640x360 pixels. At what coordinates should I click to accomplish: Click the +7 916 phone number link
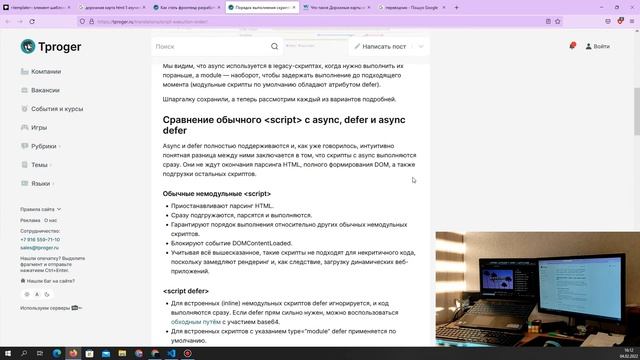[40, 240]
